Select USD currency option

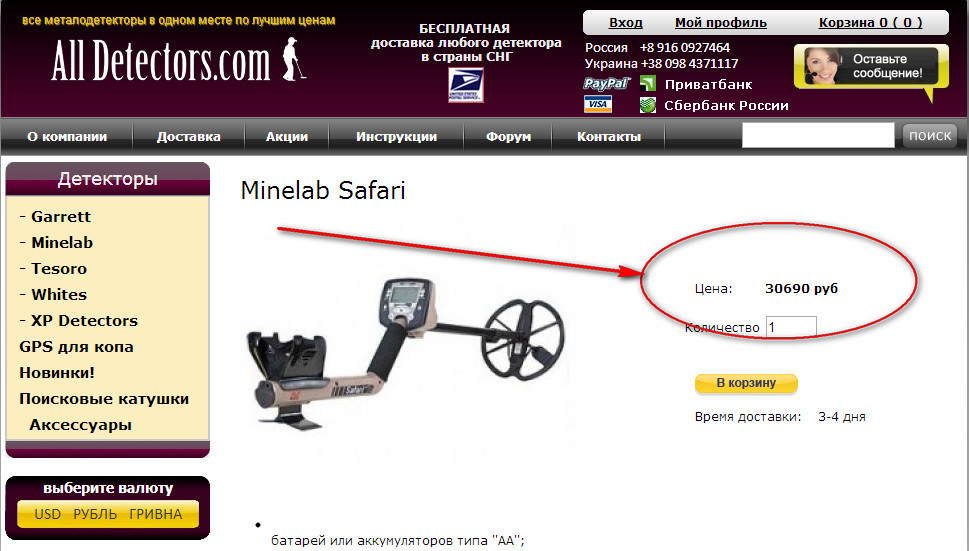pyautogui.click(x=48, y=514)
